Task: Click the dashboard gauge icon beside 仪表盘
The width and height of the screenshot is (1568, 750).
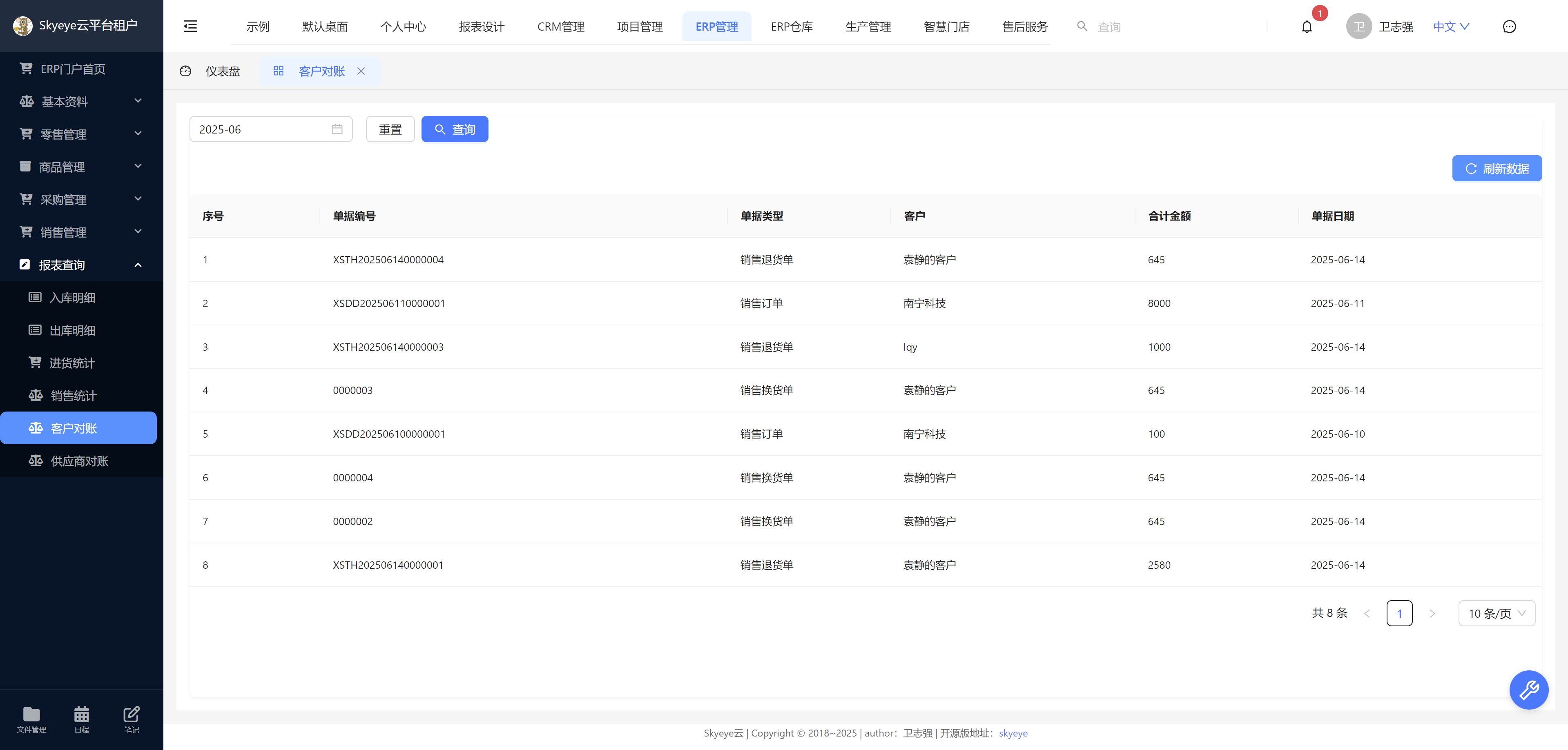Action: pos(186,71)
